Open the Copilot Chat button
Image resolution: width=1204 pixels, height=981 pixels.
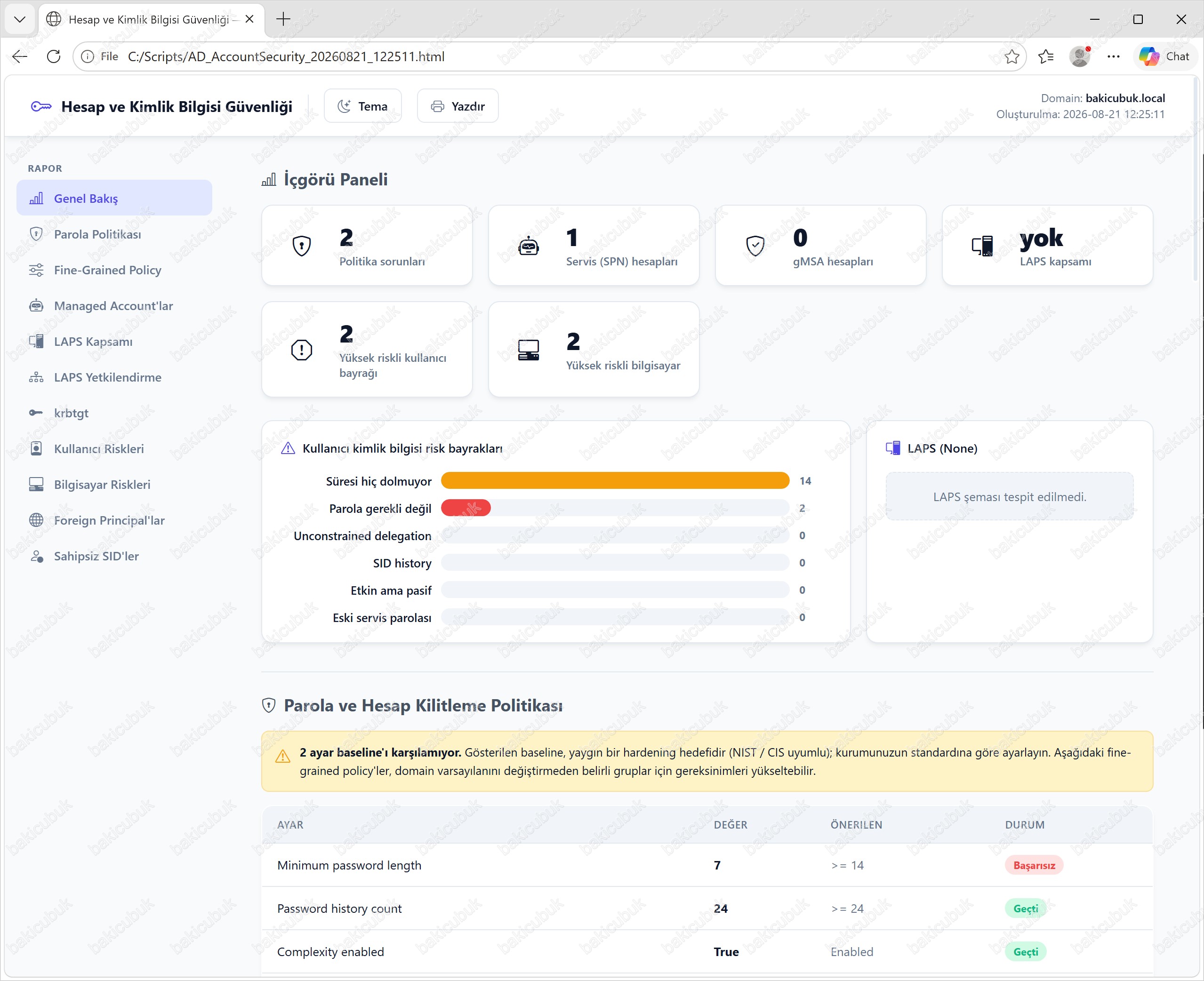1164,56
